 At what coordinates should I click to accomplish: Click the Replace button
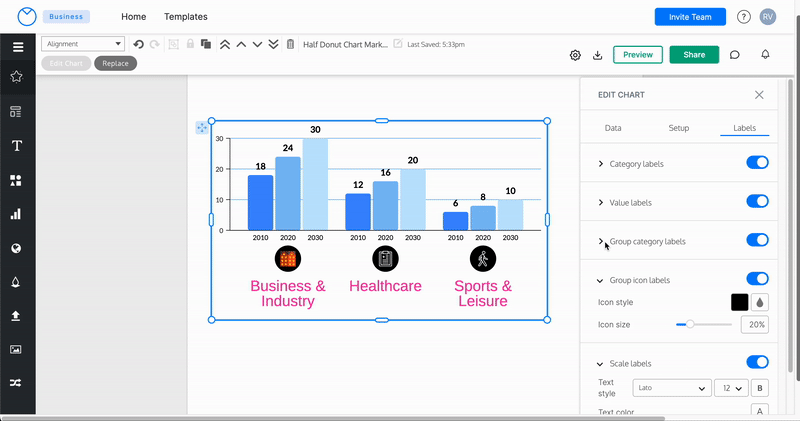click(x=115, y=63)
